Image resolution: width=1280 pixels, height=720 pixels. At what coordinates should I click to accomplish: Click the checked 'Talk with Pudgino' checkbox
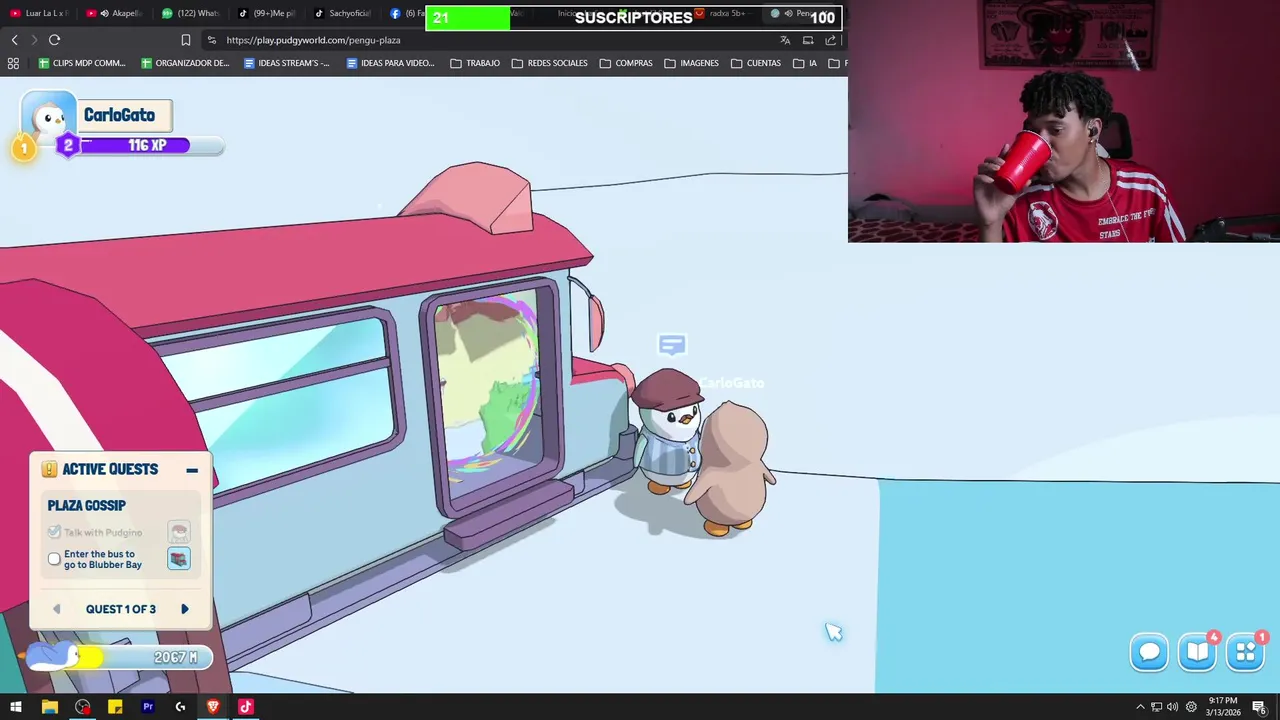click(x=55, y=532)
